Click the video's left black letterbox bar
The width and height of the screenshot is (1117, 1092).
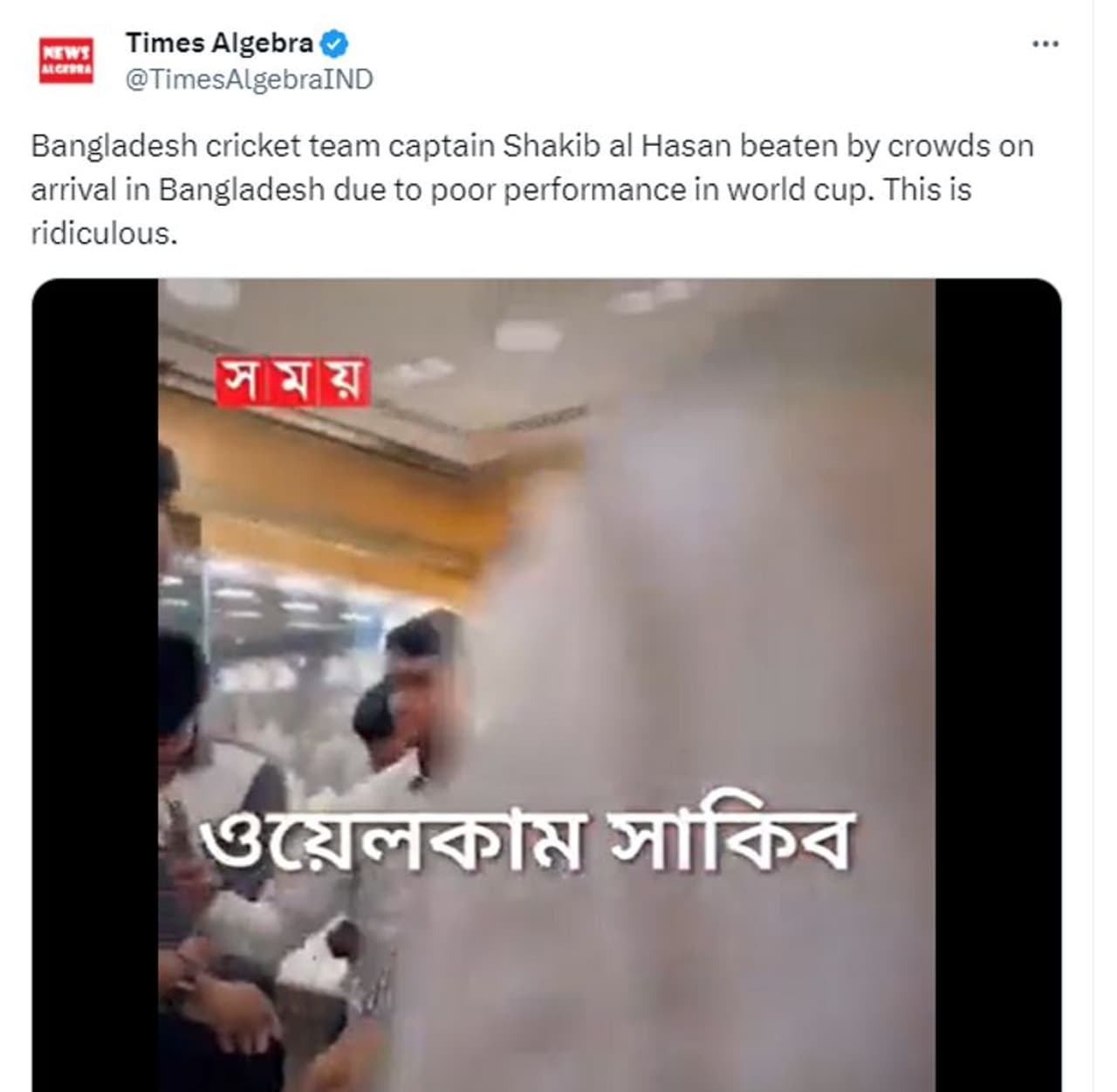(x=95, y=685)
